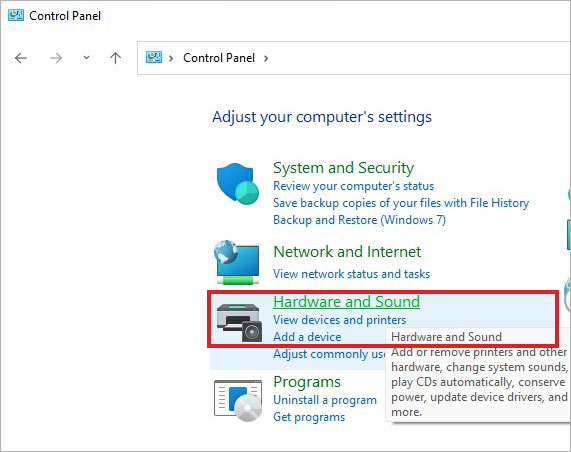Screen dimensions: 571x452
Task: Click the Control Panel icon in the address bar
Action: (154, 57)
